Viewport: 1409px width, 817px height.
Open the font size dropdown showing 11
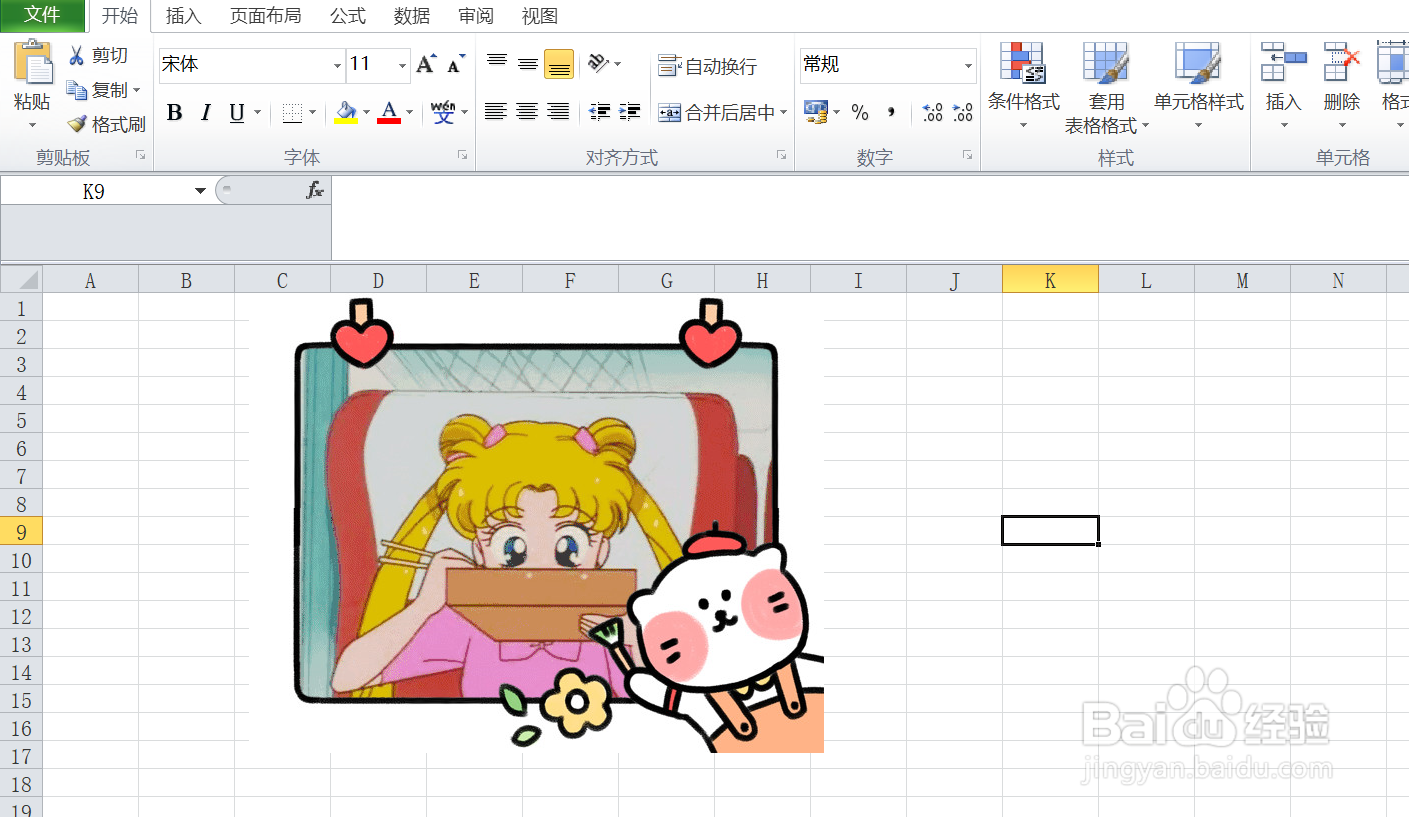pyautogui.click(x=402, y=66)
